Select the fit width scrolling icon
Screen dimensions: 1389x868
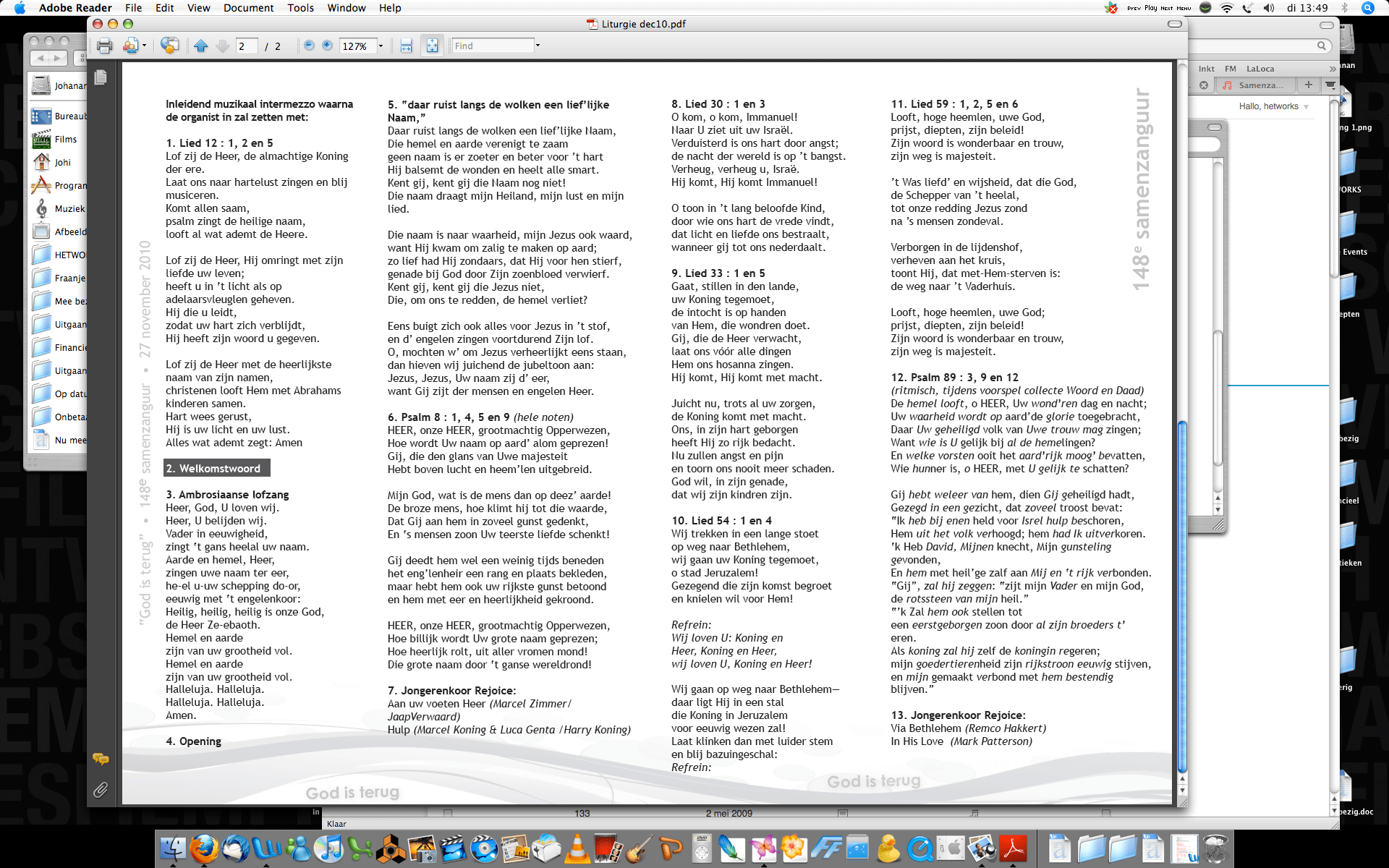(x=406, y=46)
